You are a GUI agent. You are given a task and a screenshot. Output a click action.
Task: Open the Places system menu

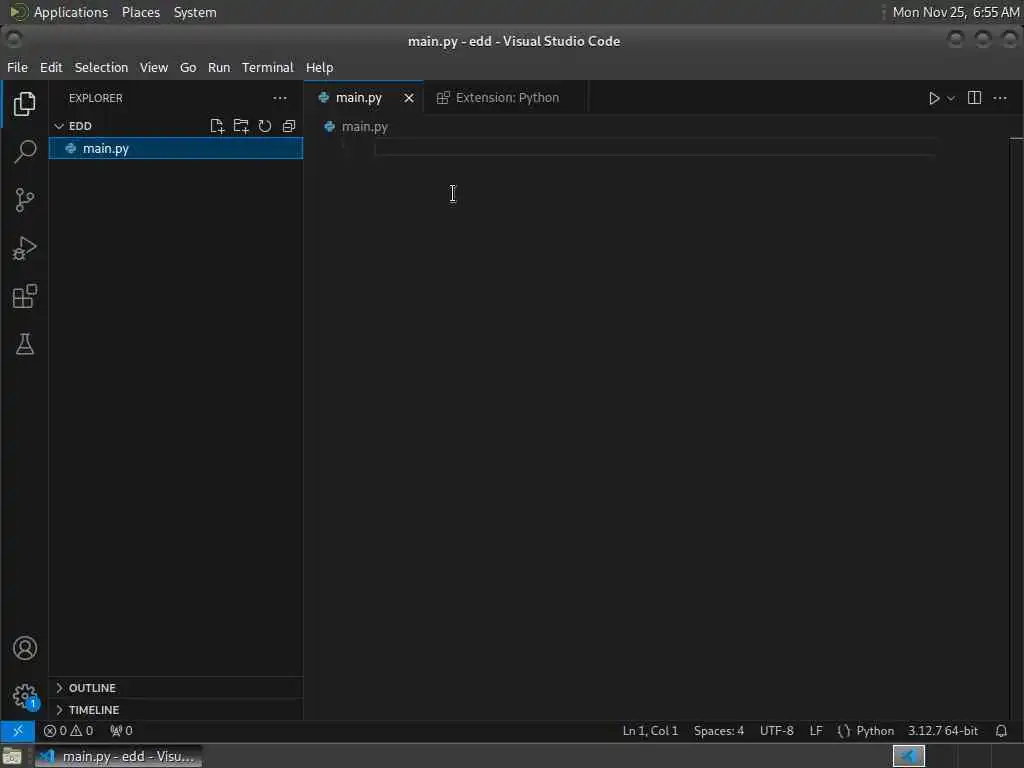point(141,12)
